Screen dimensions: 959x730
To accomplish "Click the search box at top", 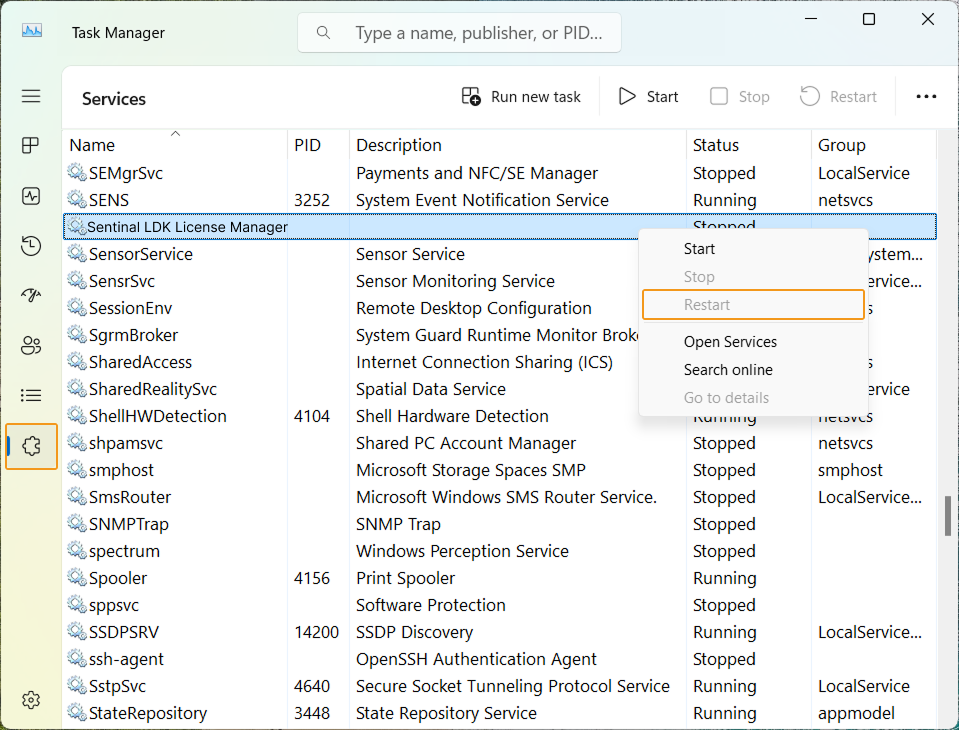I will [460, 33].
